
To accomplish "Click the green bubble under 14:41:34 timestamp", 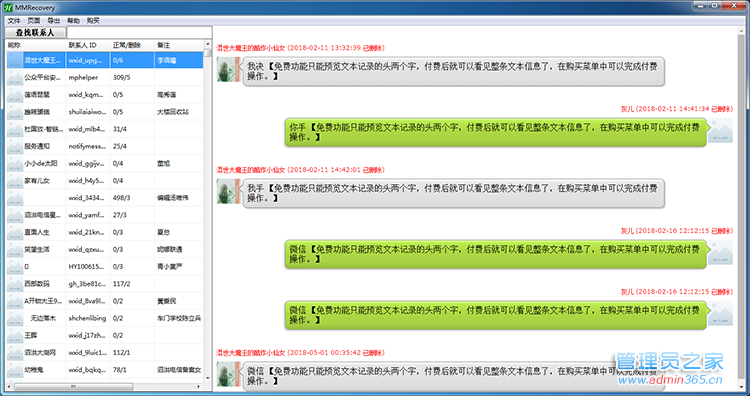I will coord(496,132).
